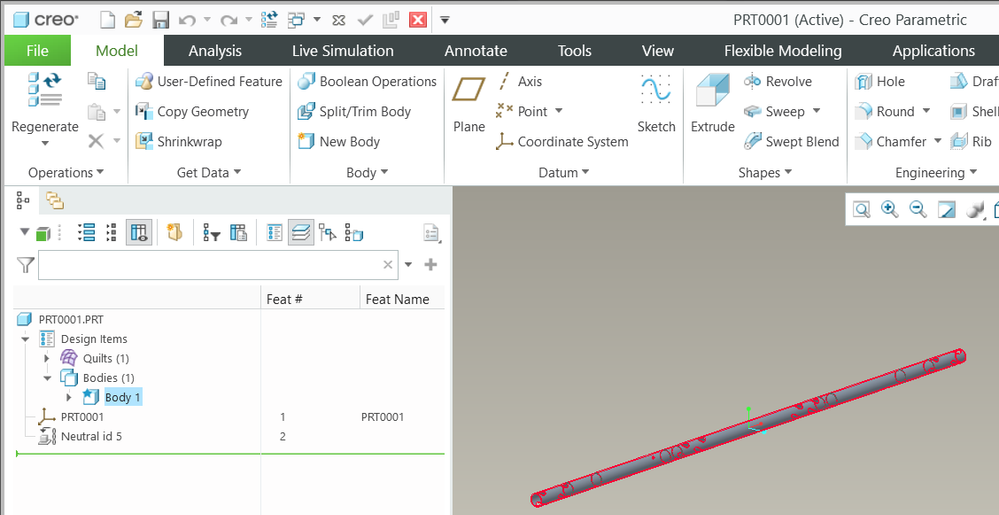Click Boolean Operations button
The width and height of the screenshot is (999, 515).
[x=367, y=82]
